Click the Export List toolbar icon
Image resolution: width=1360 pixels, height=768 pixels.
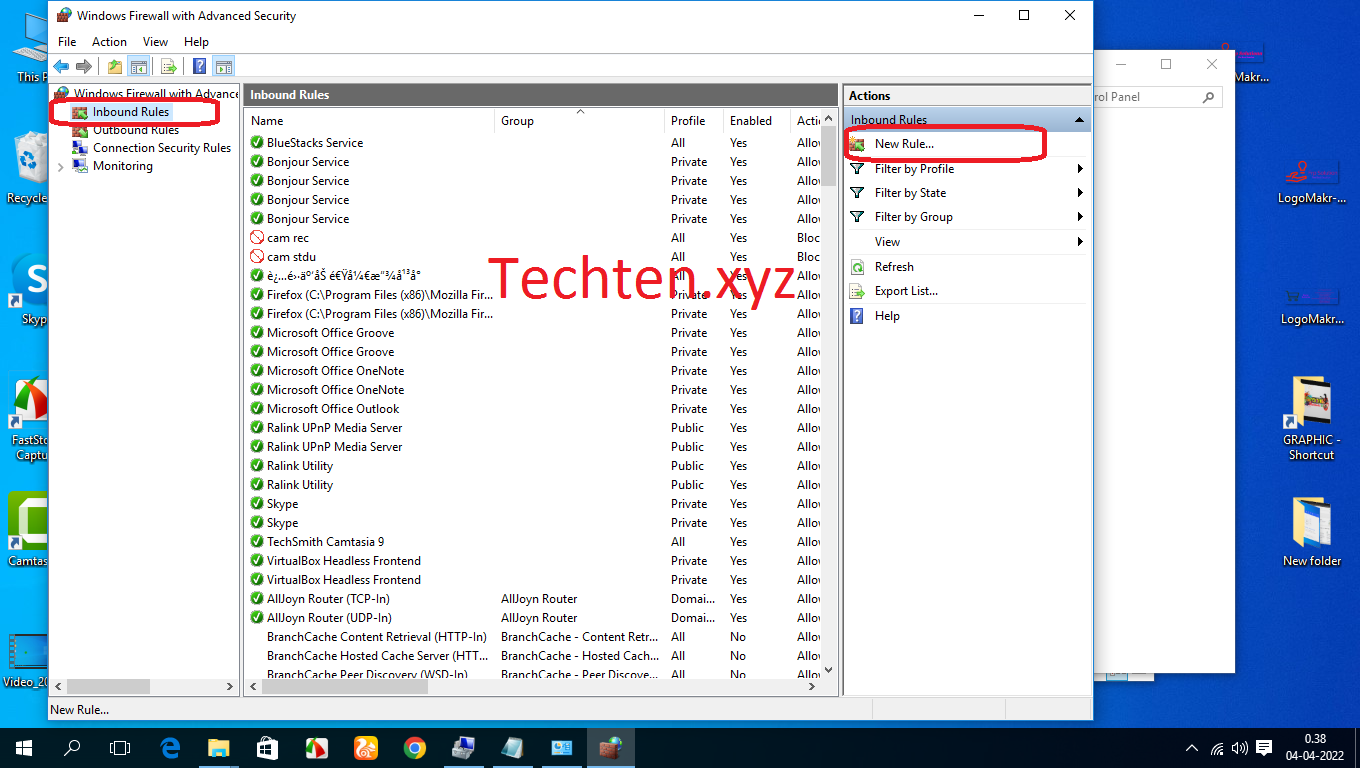[x=169, y=67]
